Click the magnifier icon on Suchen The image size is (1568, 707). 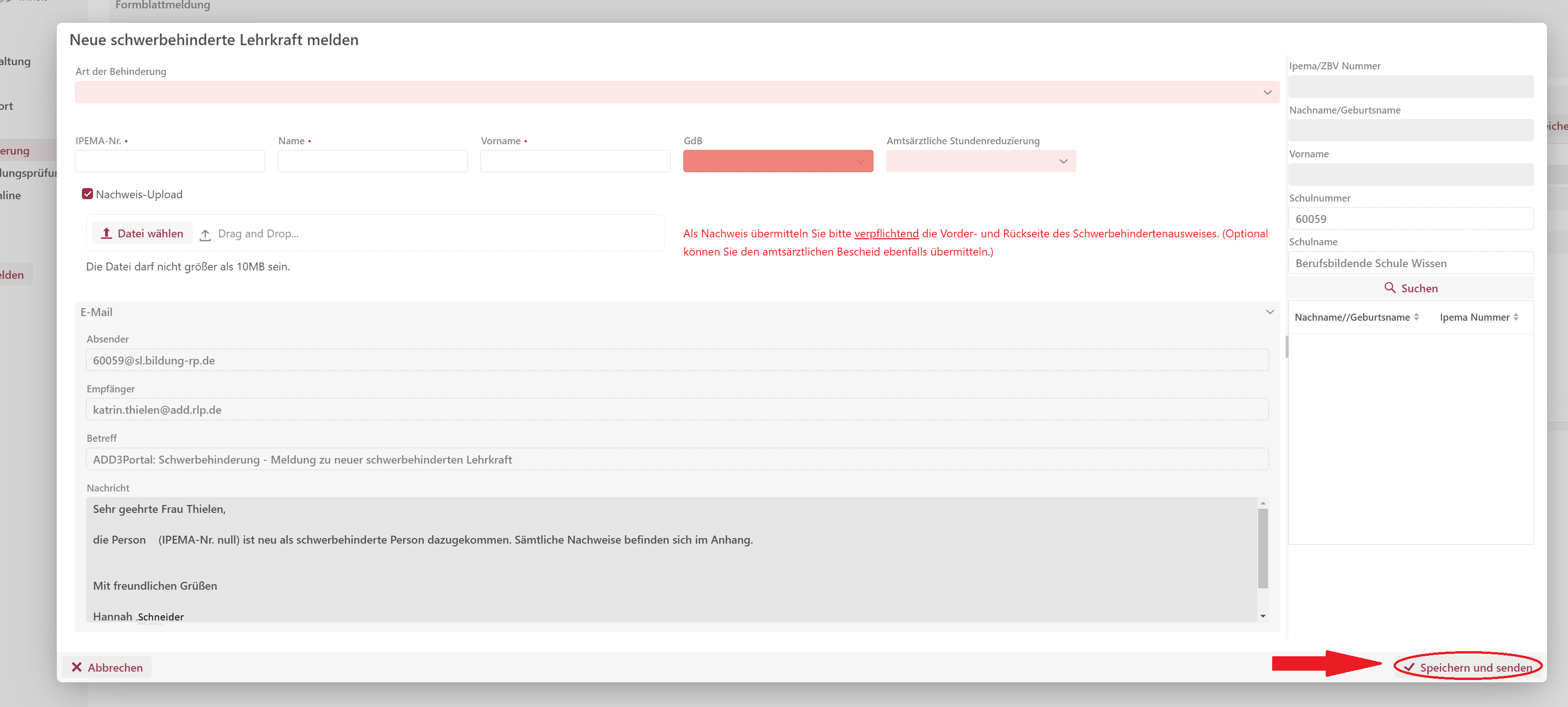(x=1390, y=288)
